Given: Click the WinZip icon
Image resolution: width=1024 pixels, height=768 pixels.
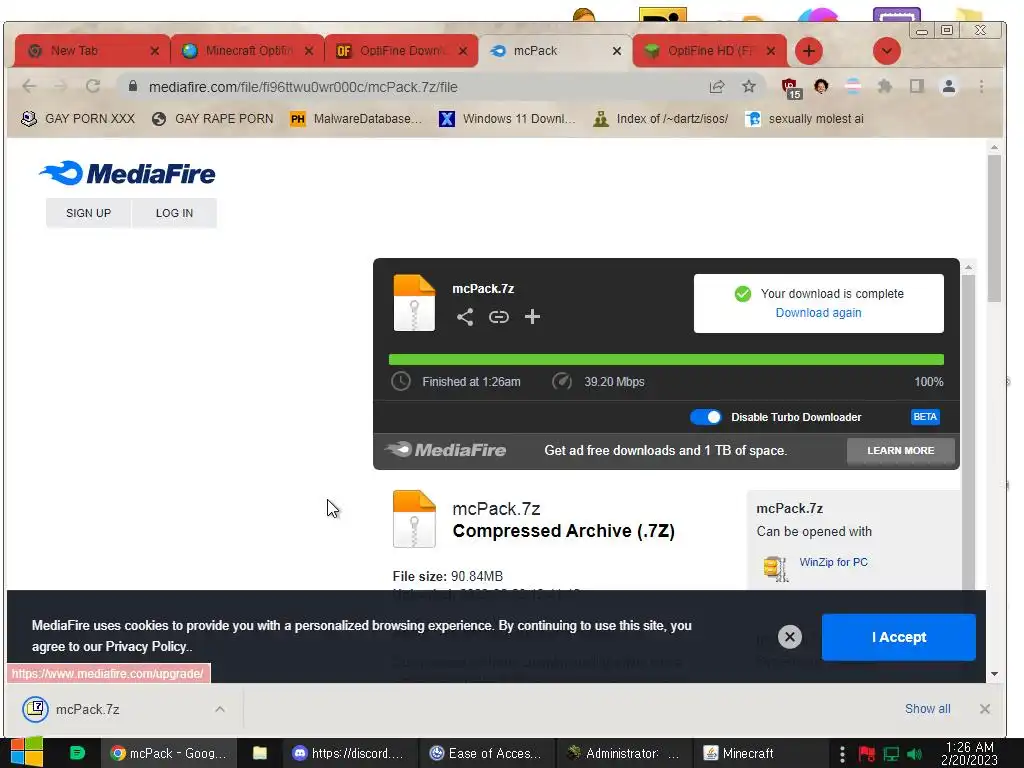Looking at the screenshot, I should (775, 568).
